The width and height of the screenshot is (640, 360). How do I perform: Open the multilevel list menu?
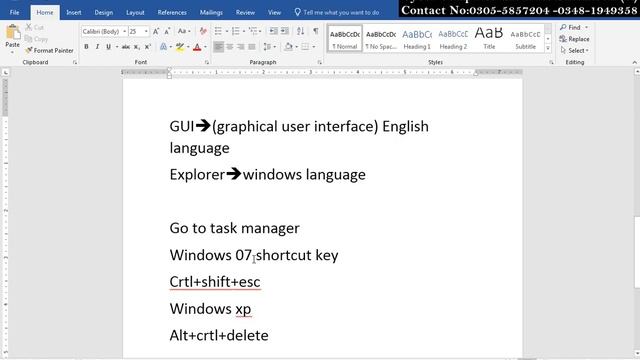254,31
